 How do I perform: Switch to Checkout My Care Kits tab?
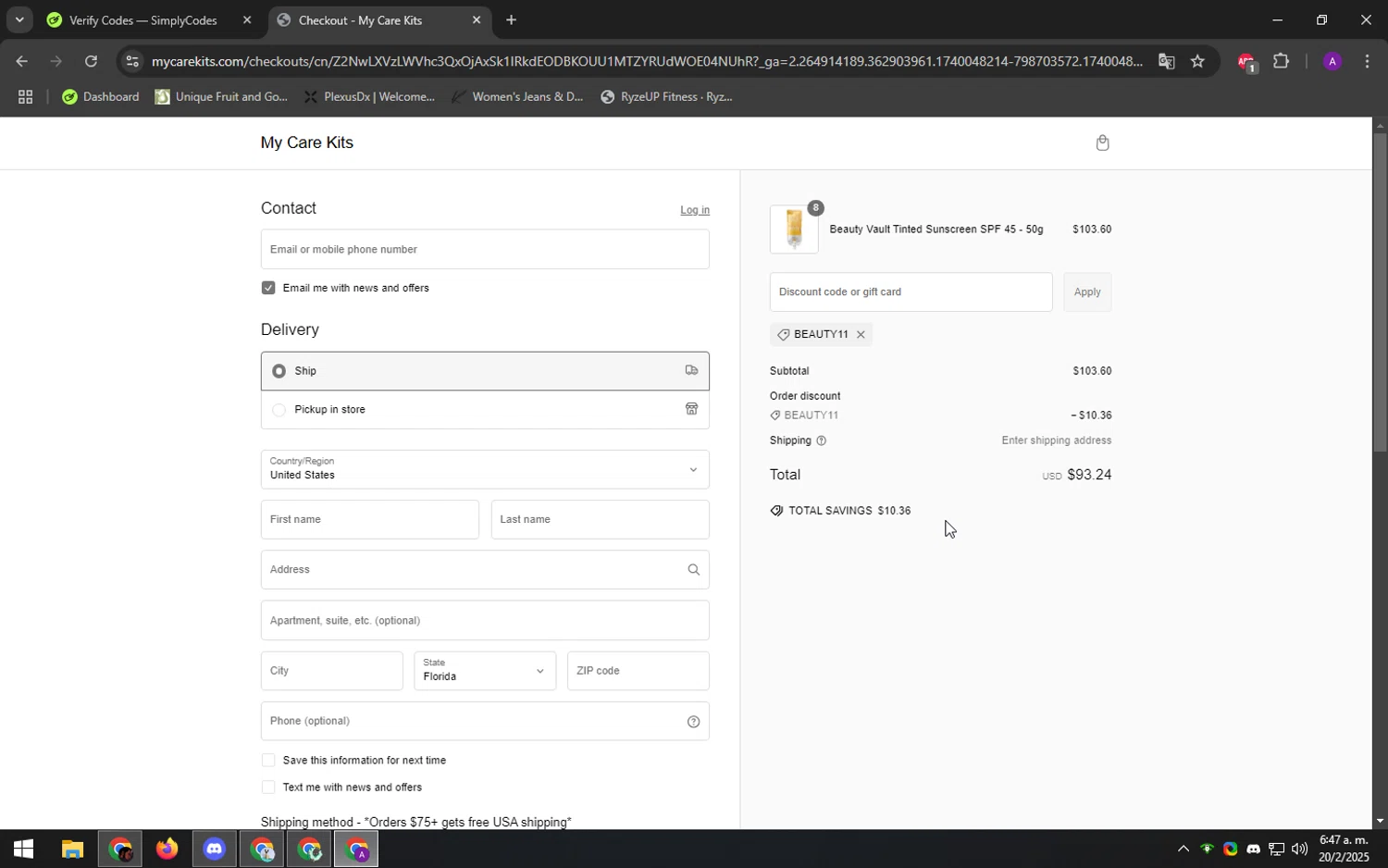[361, 19]
